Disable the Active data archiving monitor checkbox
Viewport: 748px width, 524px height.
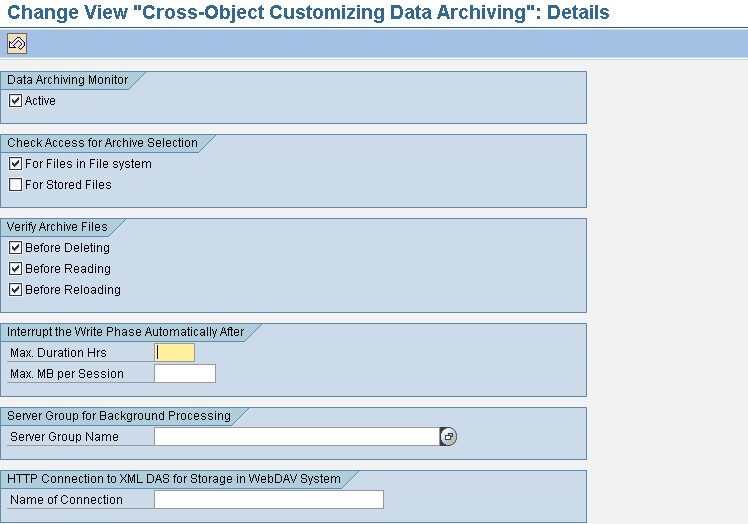click(x=15, y=101)
